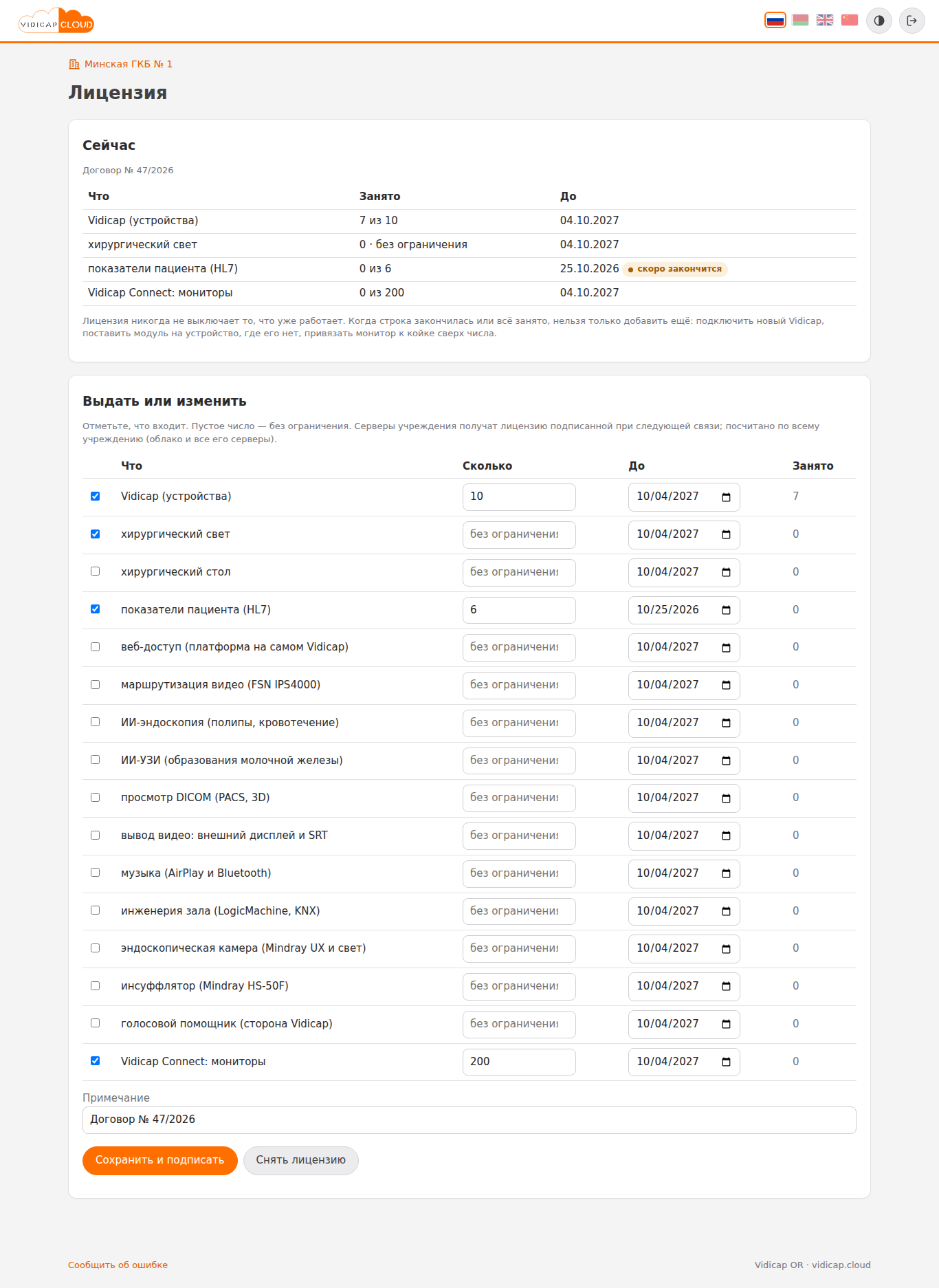Check the просмотр DICOM (PACS, 3D) box

(x=96, y=798)
